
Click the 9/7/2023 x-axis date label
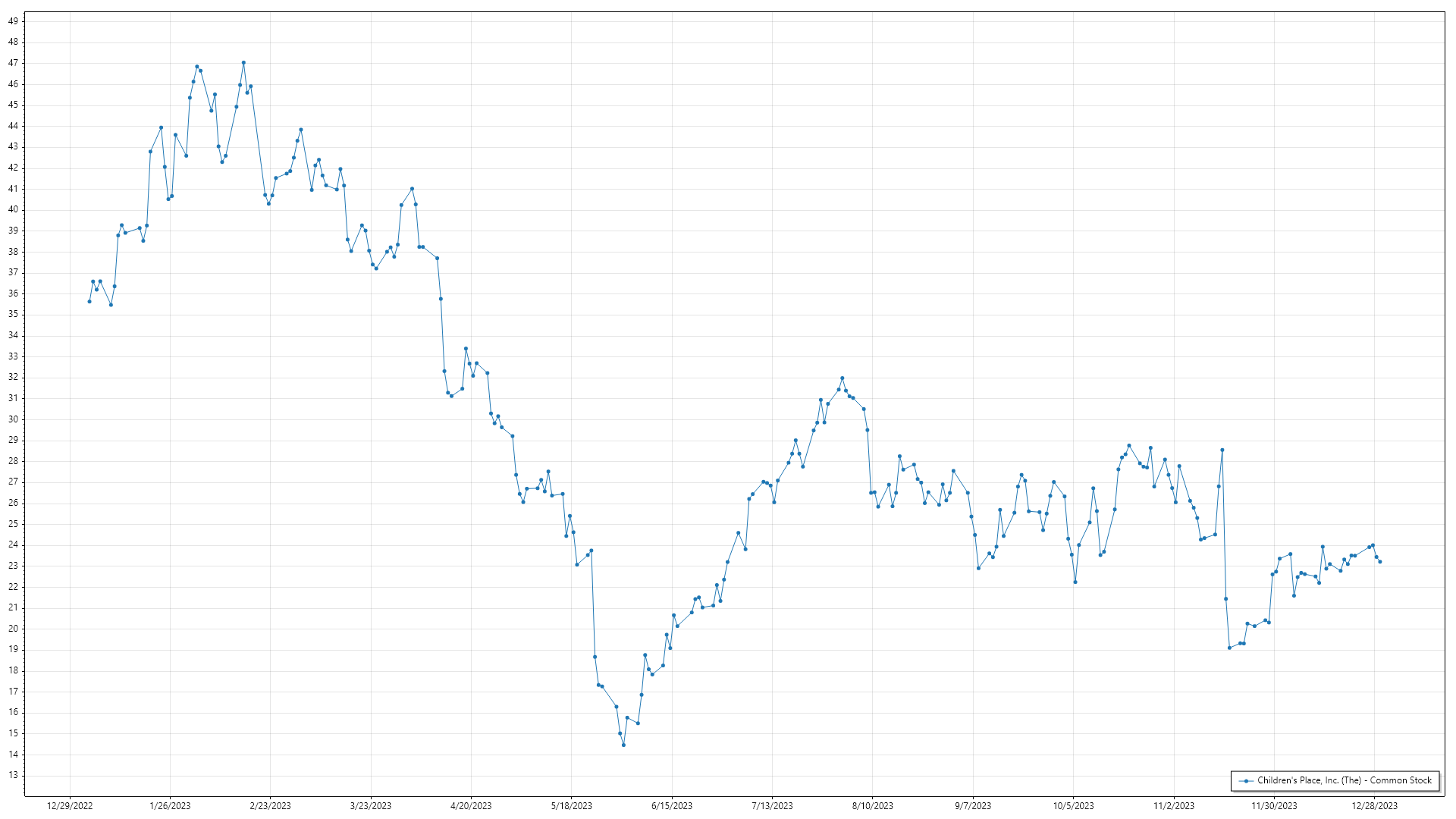[x=973, y=806]
